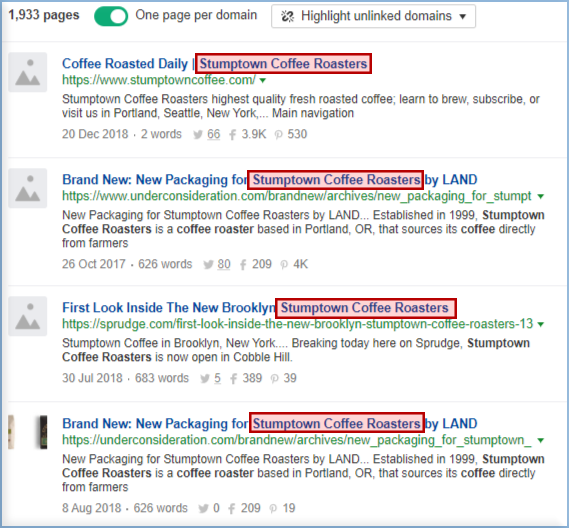Click the broken link icon beside Highlight unlinked domains
569x528 pixels.
(288, 16)
